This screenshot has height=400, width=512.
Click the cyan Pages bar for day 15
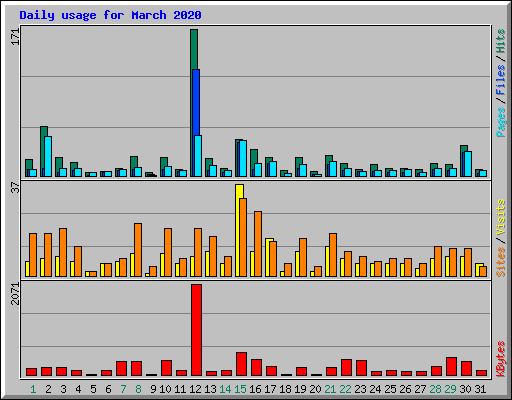pos(243,158)
